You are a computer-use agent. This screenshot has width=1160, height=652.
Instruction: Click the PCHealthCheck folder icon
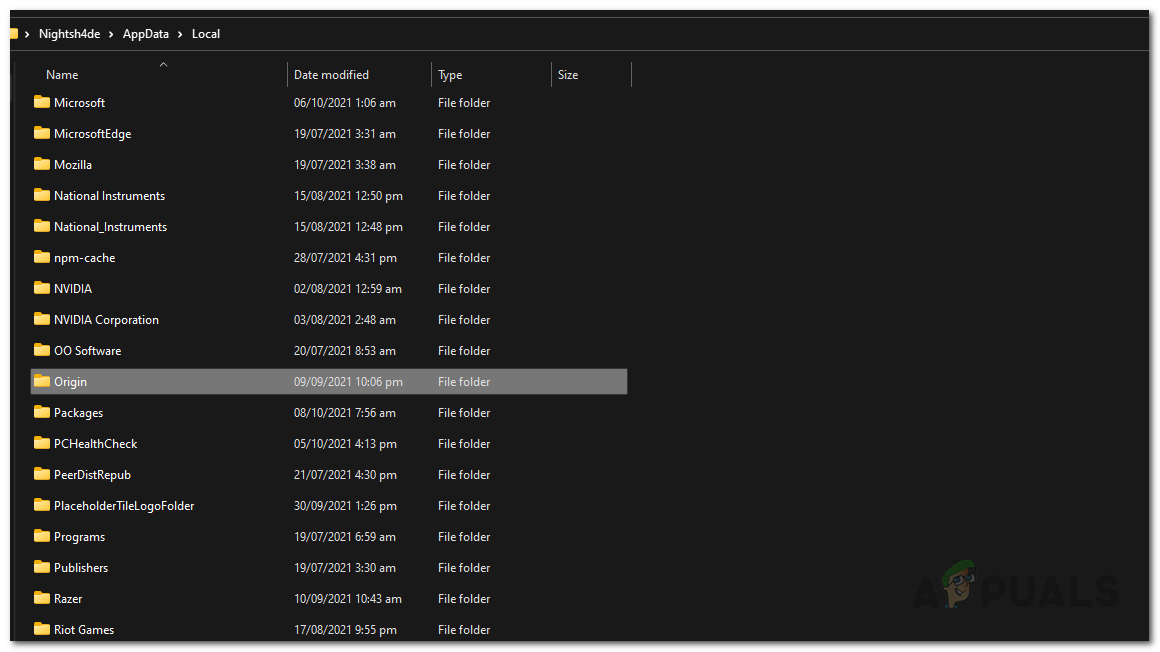pos(42,443)
